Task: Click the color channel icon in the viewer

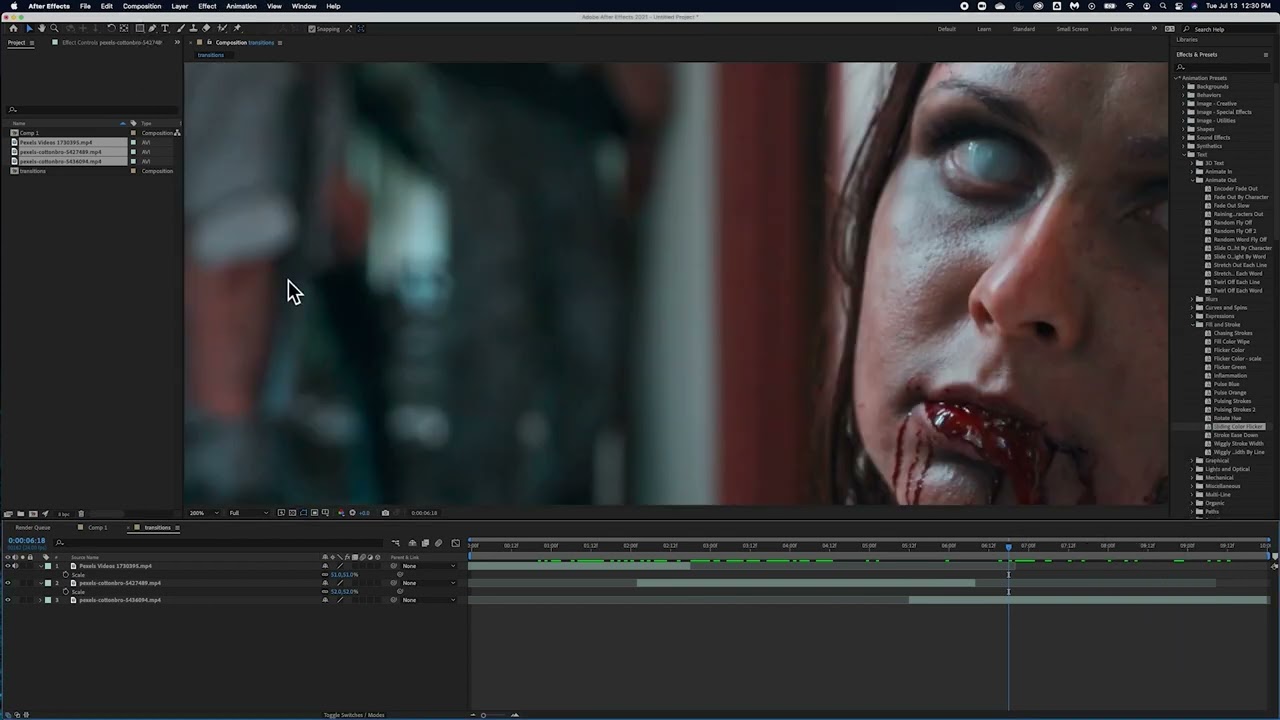Action: [x=341, y=513]
